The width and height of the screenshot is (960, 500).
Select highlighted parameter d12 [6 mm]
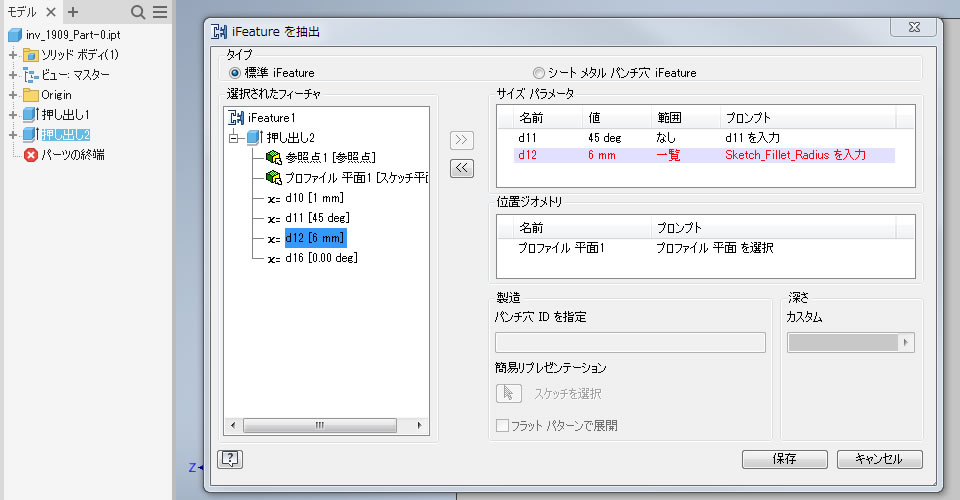[x=316, y=238]
